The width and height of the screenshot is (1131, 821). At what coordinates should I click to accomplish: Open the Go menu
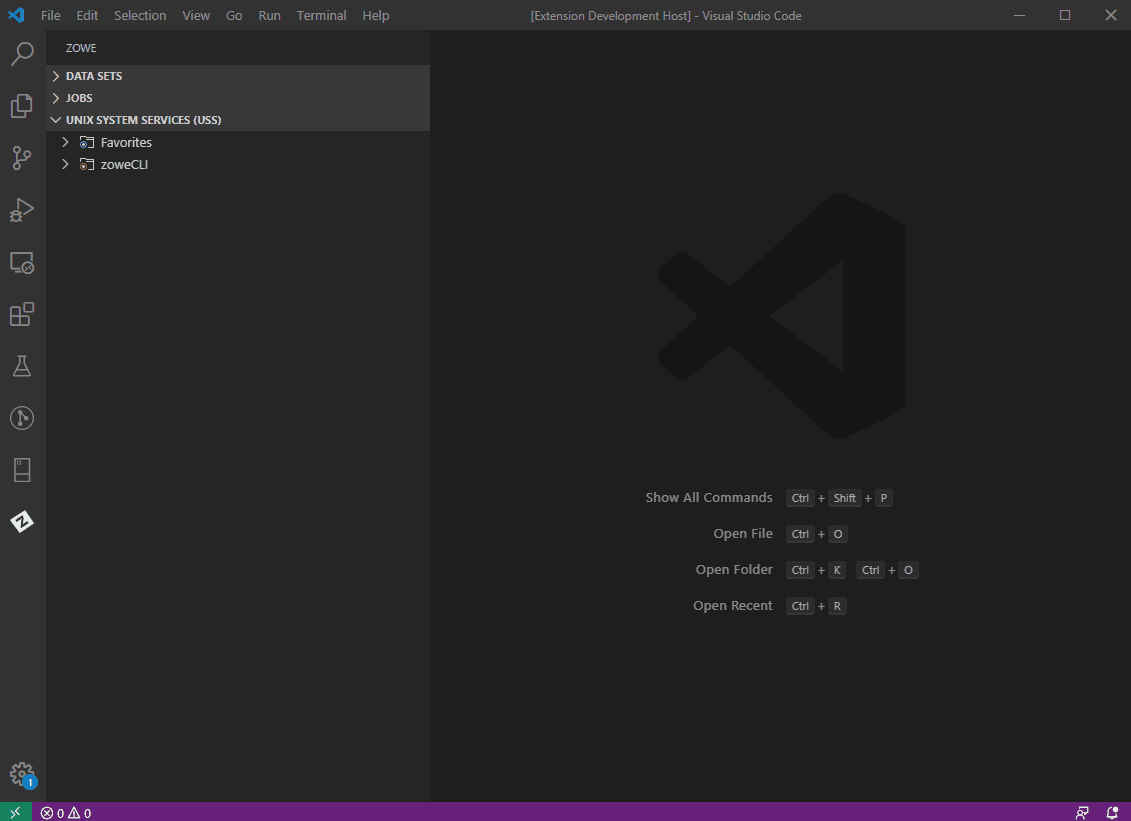click(234, 15)
